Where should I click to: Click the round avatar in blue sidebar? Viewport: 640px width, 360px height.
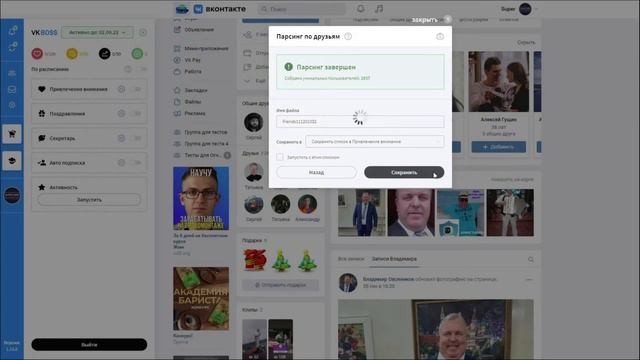tap(12, 196)
